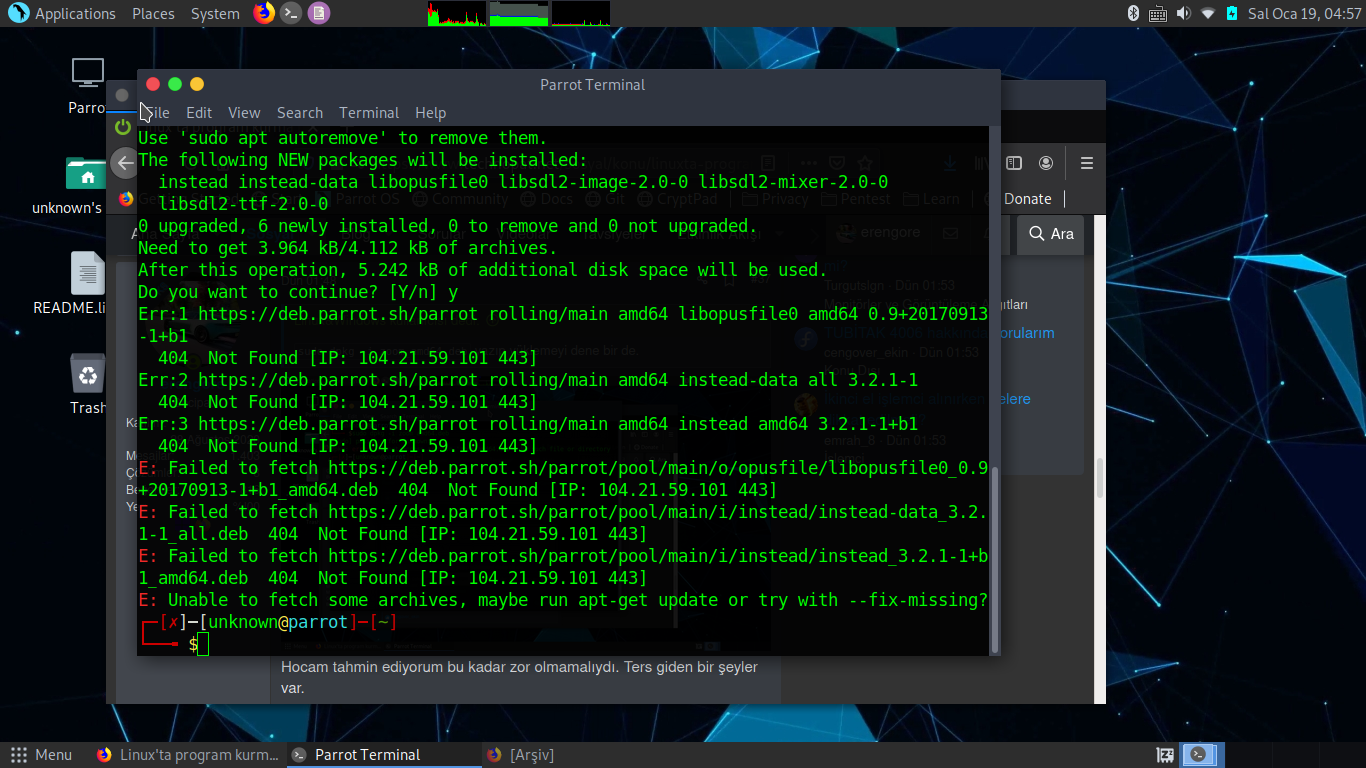
Task: Click the green window button on Parrot Terminal
Action: [x=175, y=85]
